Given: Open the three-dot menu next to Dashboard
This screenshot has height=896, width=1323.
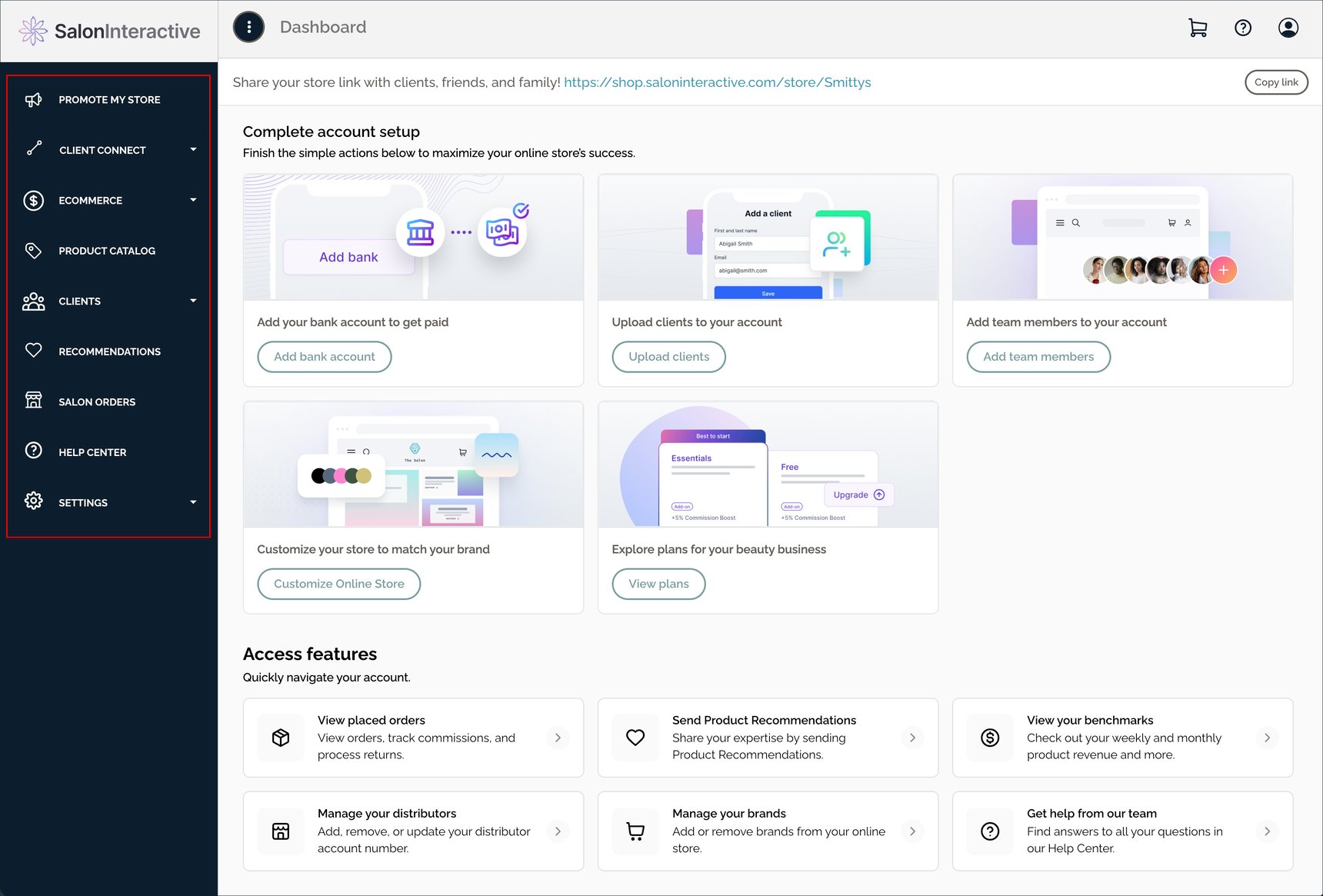Looking at the screenshot, I should tap(248, 27).
